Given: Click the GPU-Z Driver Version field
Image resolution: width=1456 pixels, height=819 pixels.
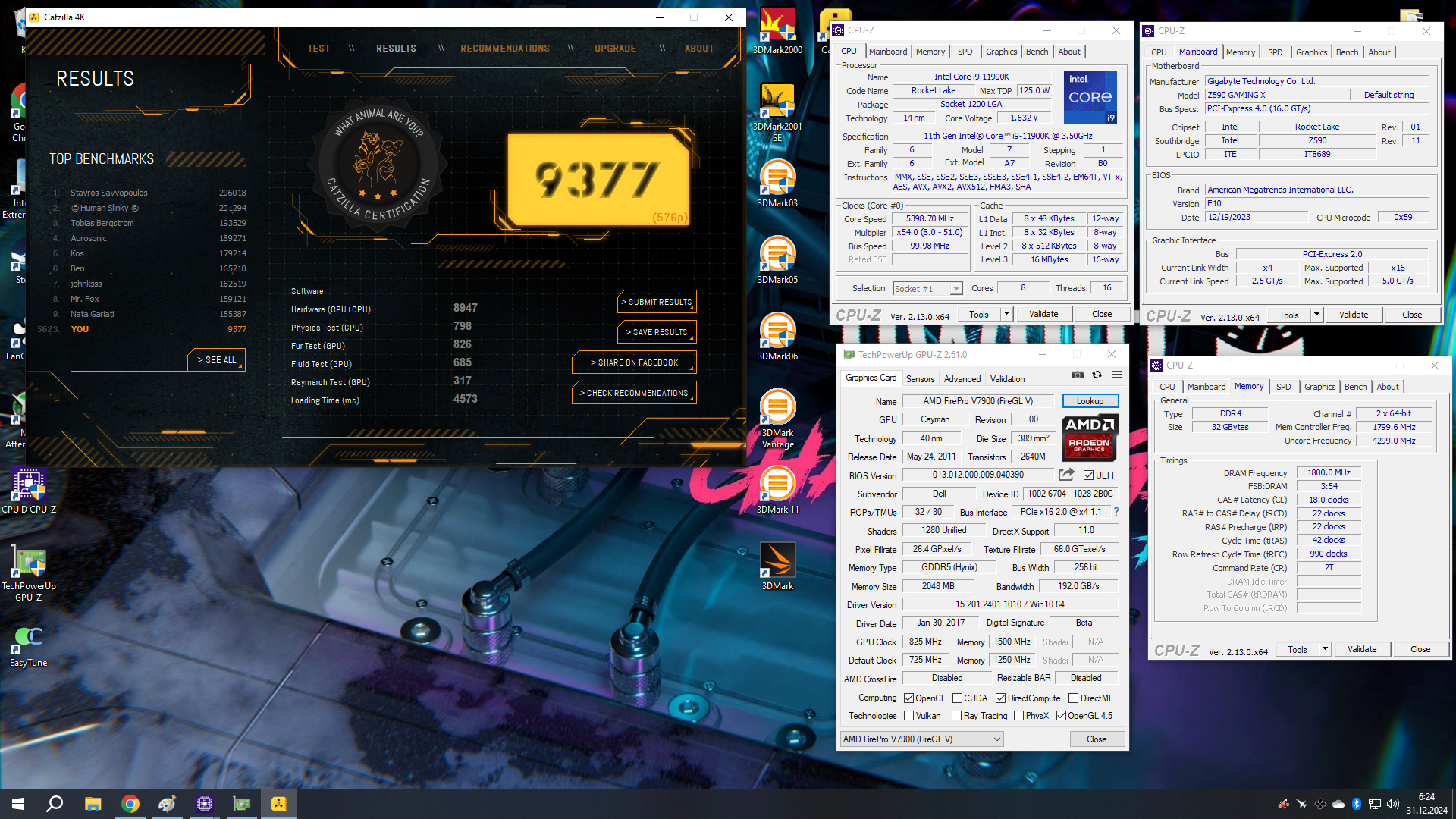Looking at the screenshot, I should coord(1010,604).
